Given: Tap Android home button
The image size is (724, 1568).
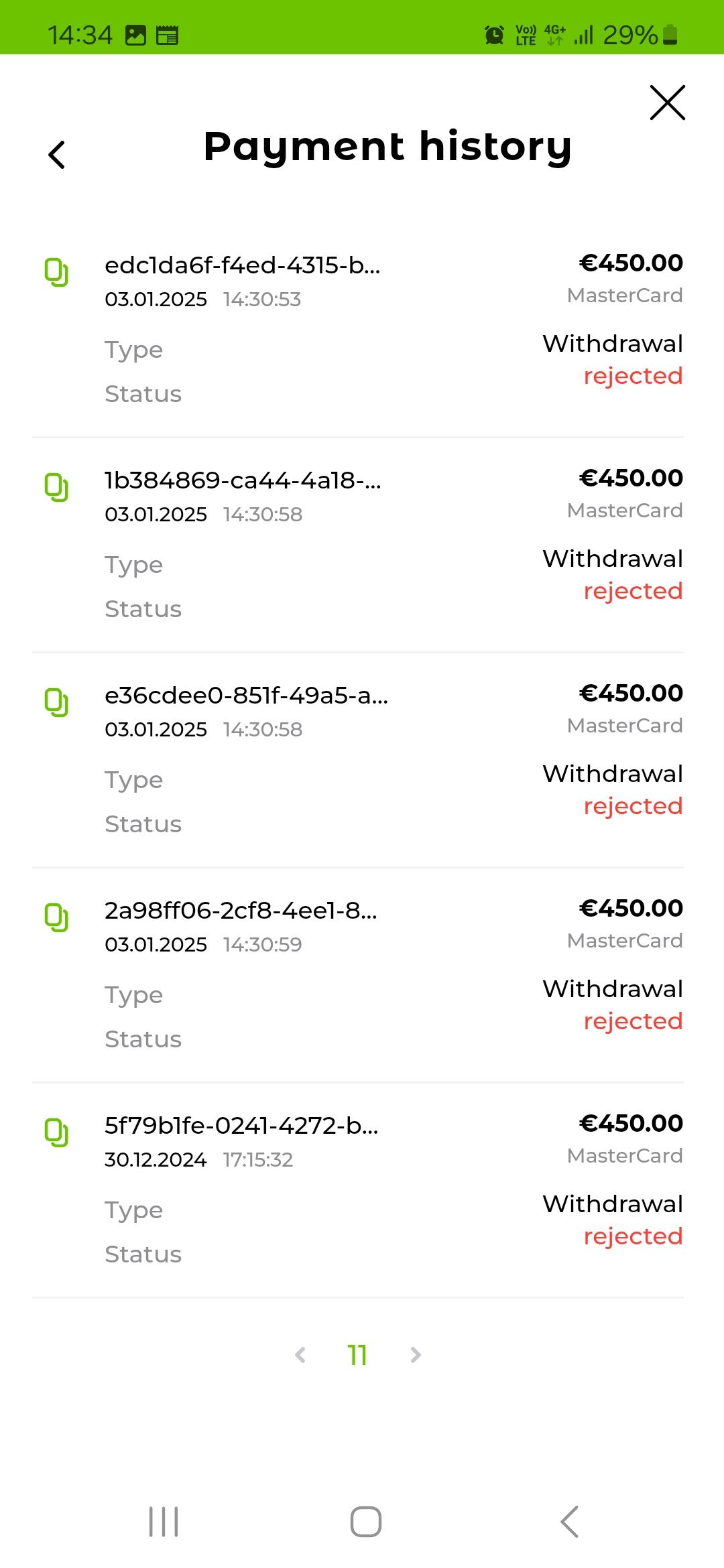Looking at the screenshot, I should click(x=366, y=1522).
